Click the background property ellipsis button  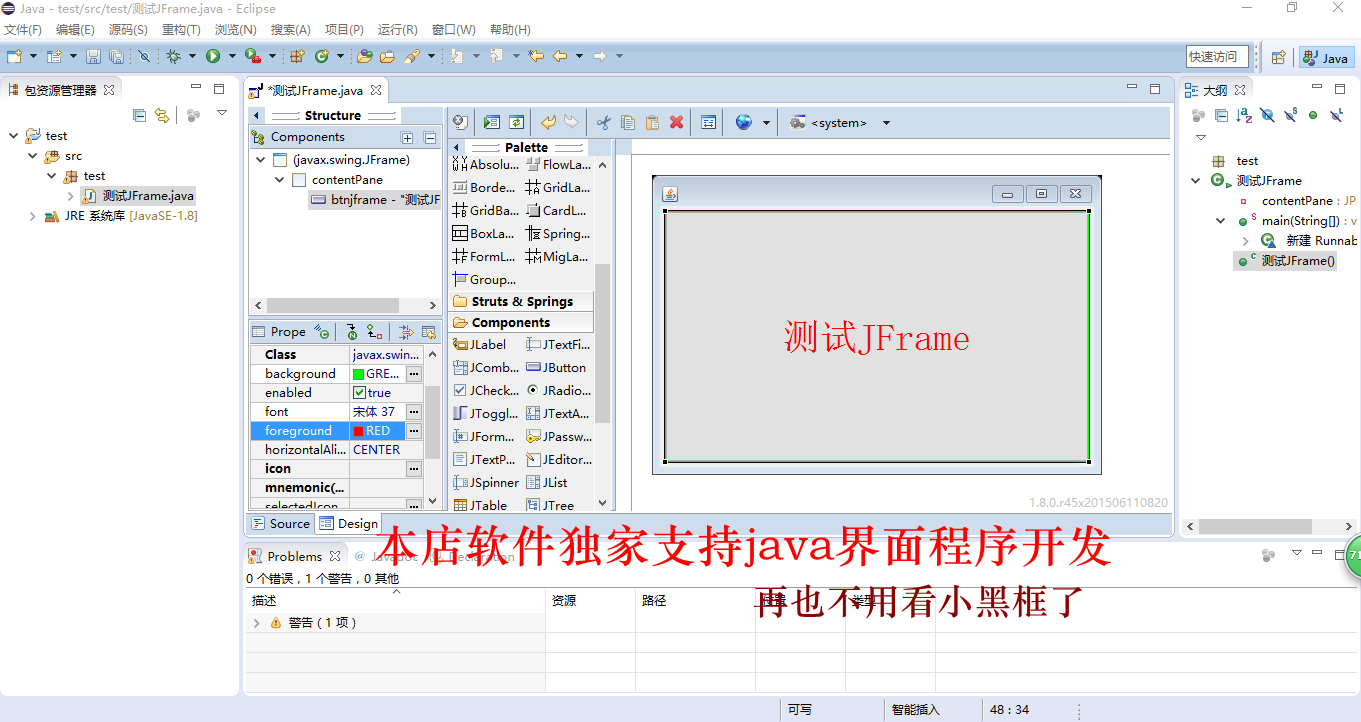click(413, 374)
